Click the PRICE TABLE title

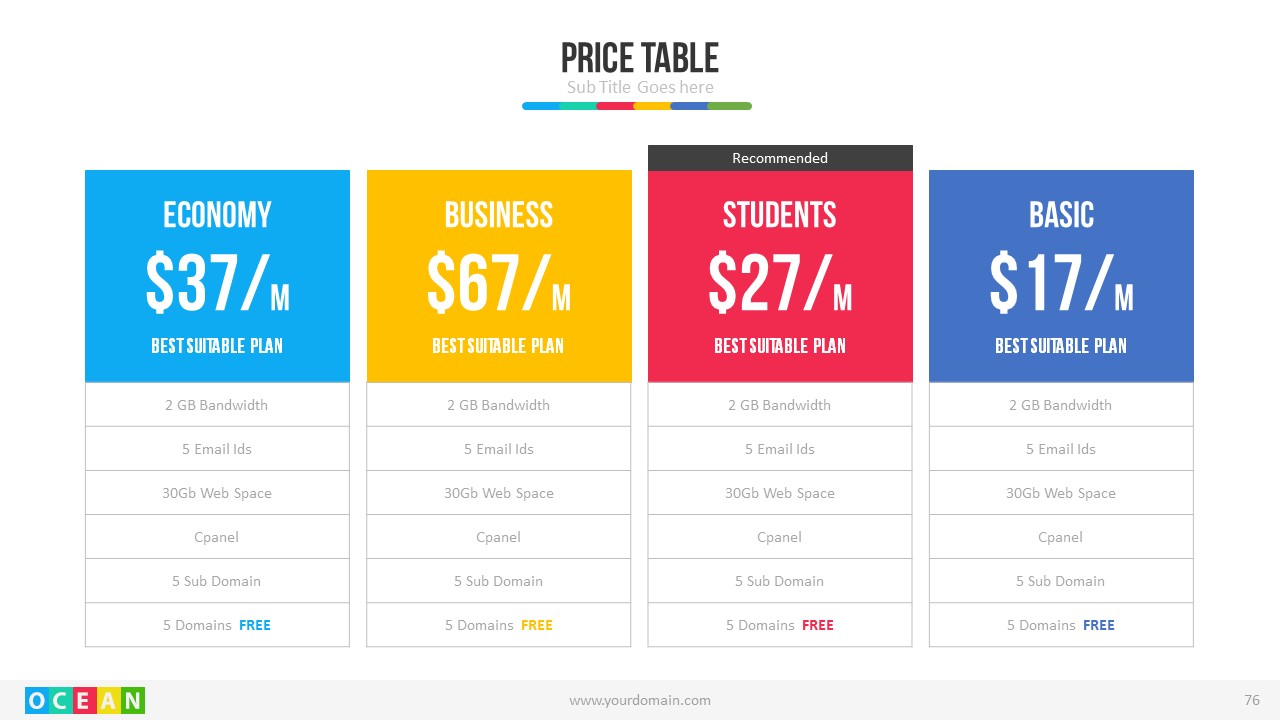640,58
